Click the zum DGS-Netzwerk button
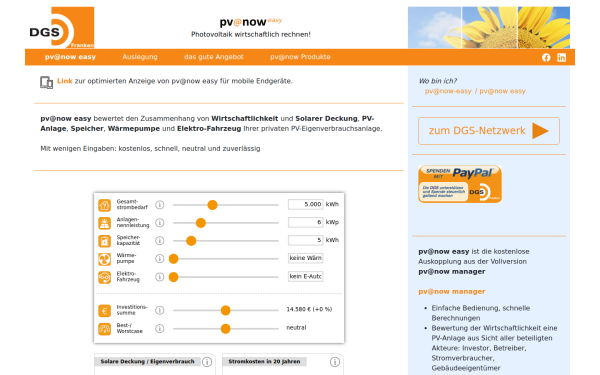This screenshot has width=600, height=375. coord(489,131)
